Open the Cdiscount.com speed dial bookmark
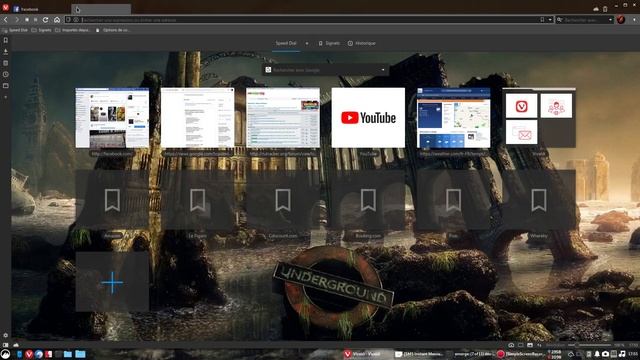Screen dimensions: 640x360 click(x=283, y=200)
